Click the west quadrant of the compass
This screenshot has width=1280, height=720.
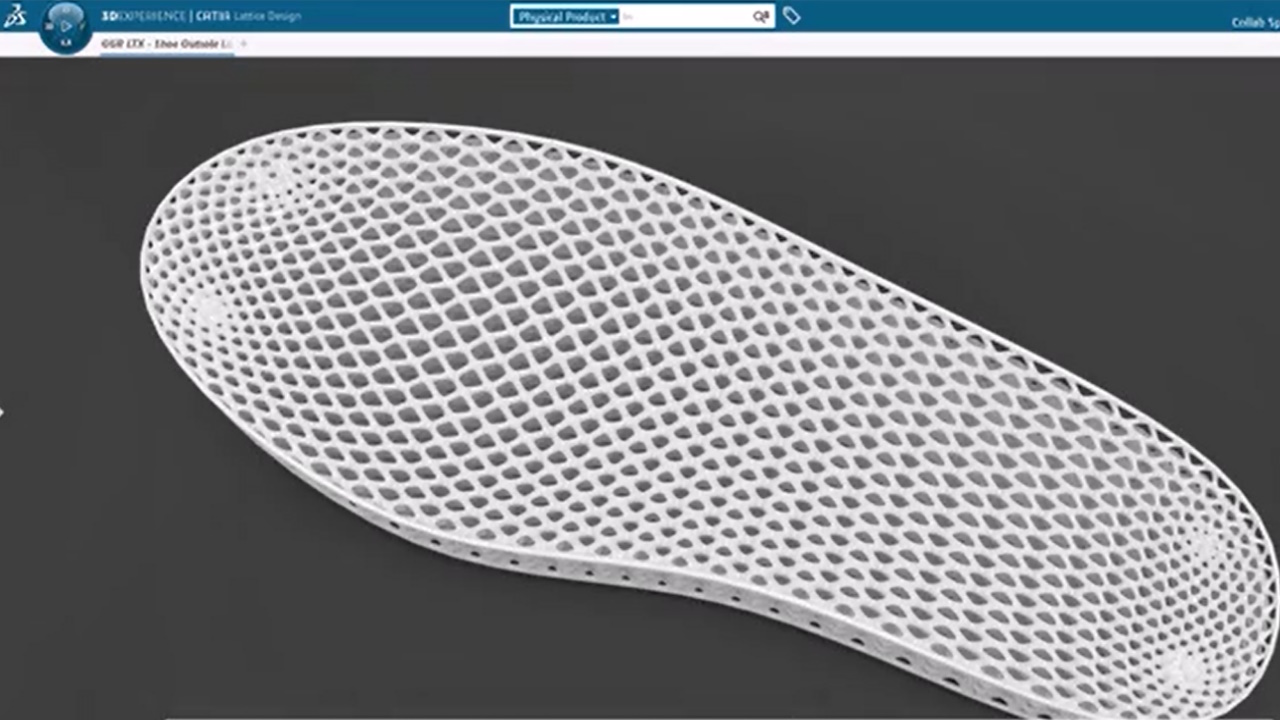pyautogui.click(x=50, y=25)
